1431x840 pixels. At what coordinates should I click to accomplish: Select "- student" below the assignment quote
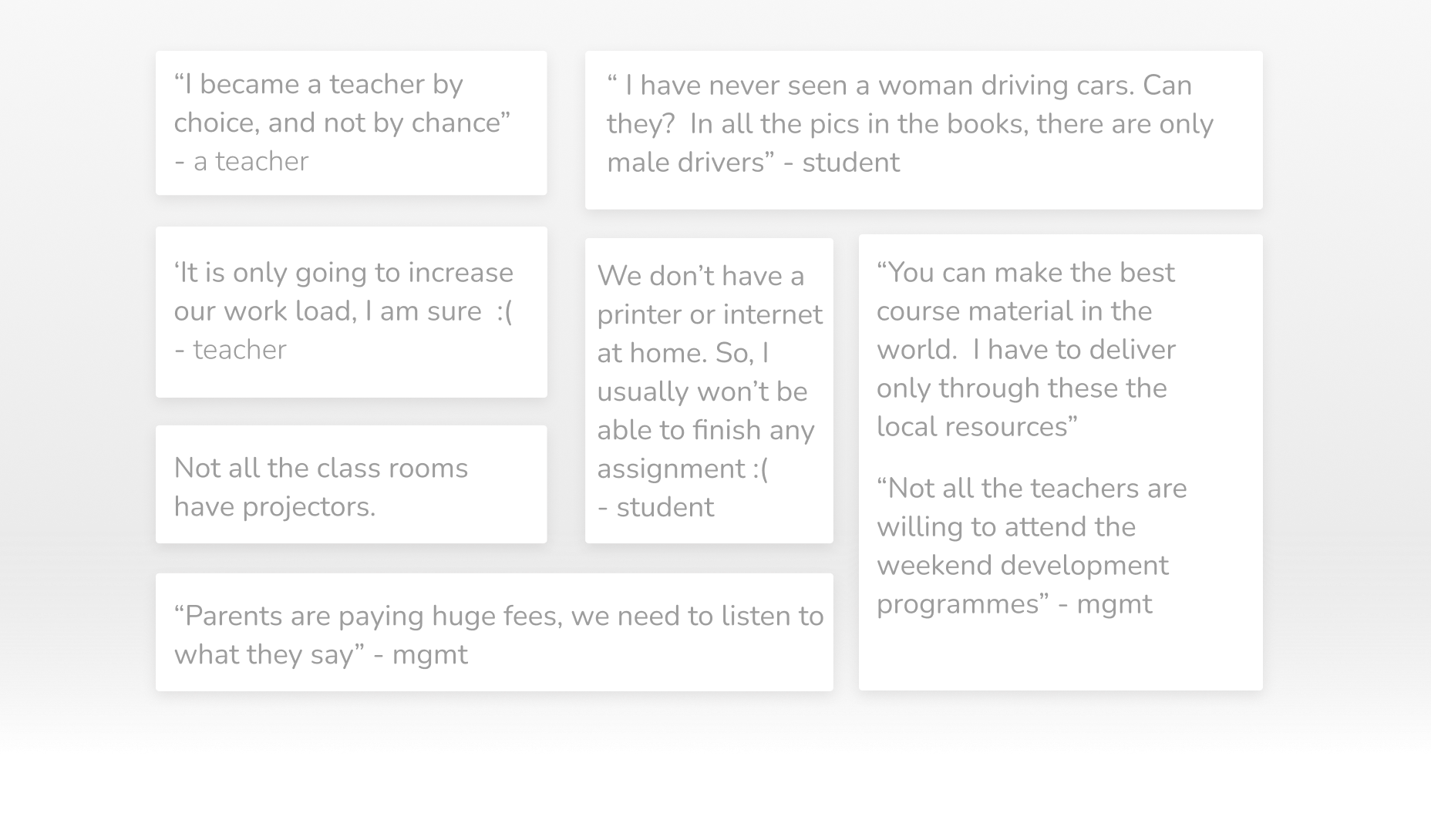(x=656, y=507)
